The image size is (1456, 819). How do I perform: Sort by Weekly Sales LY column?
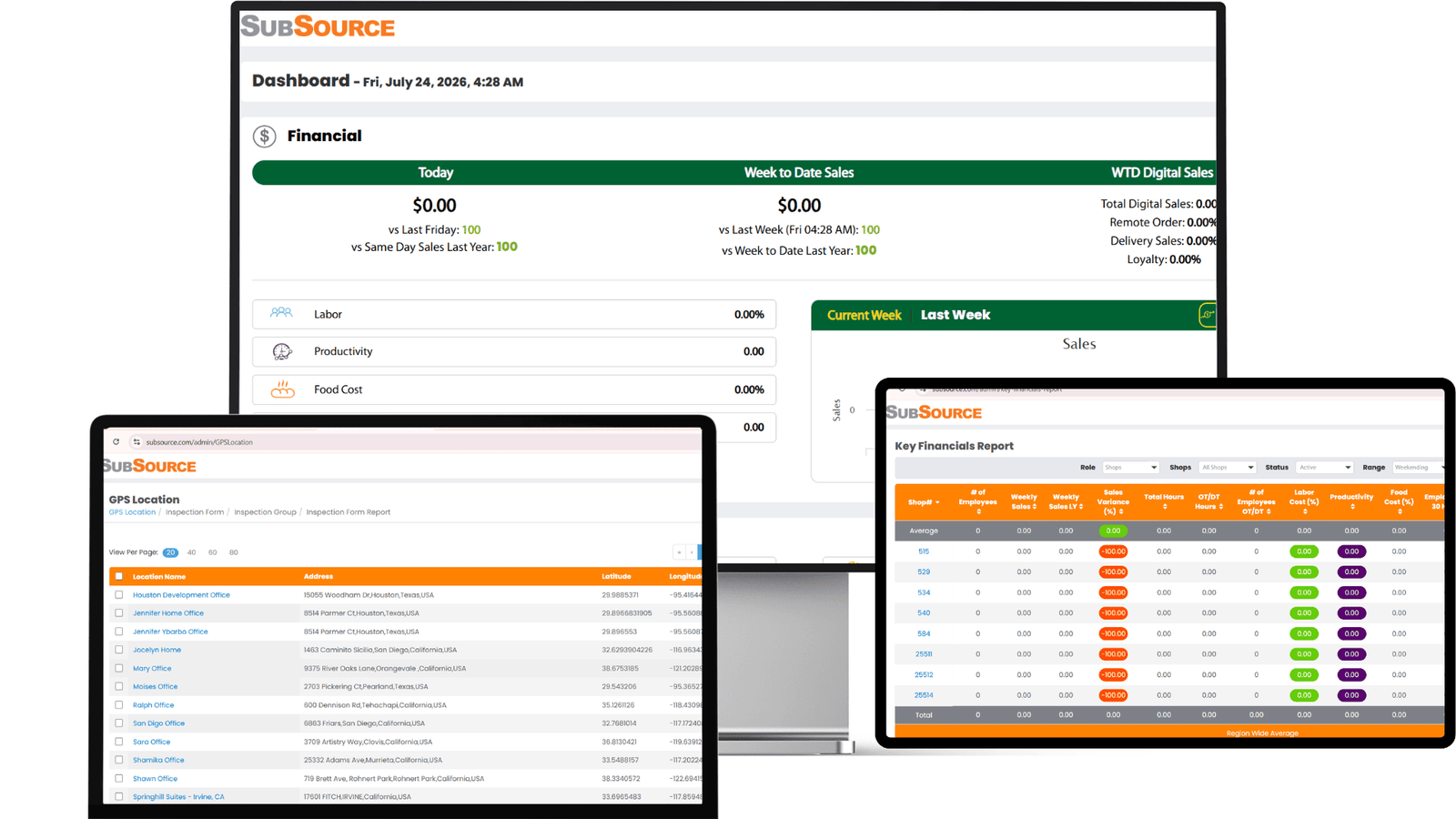[1066, 501]
